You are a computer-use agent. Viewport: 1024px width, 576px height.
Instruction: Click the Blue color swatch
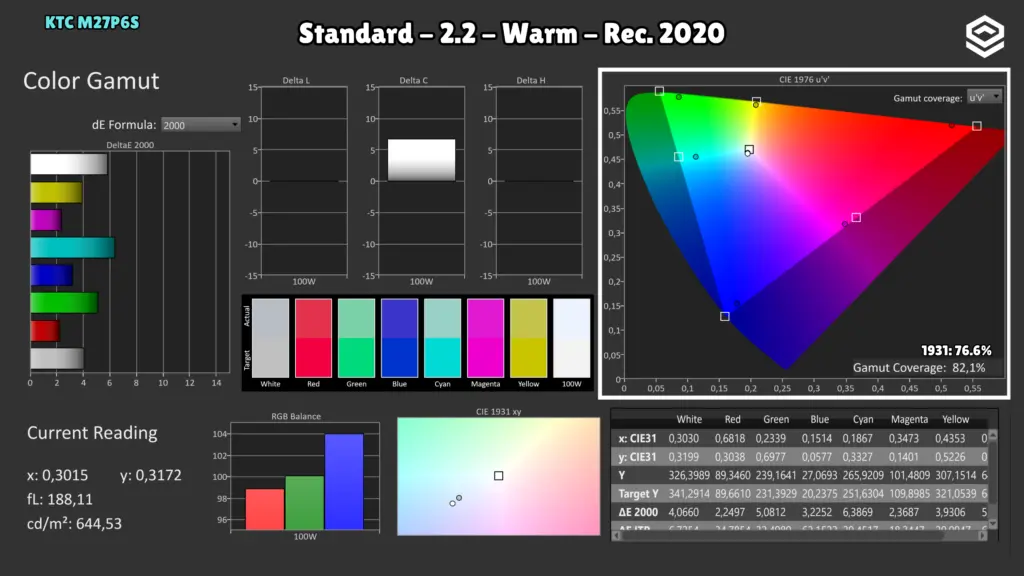(400, 338)
